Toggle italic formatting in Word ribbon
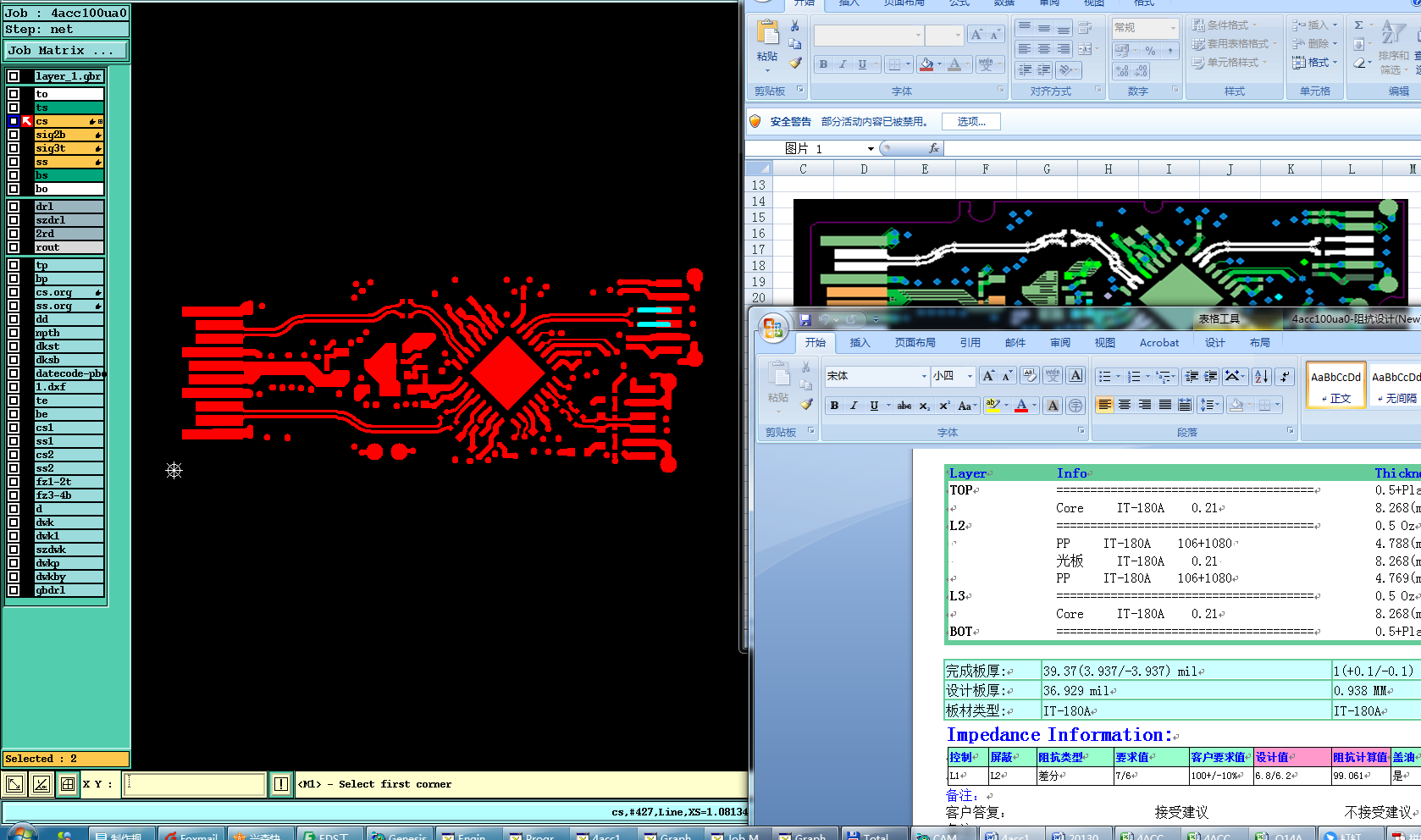Viewport: 1421px width, 840px height. [x=854, y=406]
